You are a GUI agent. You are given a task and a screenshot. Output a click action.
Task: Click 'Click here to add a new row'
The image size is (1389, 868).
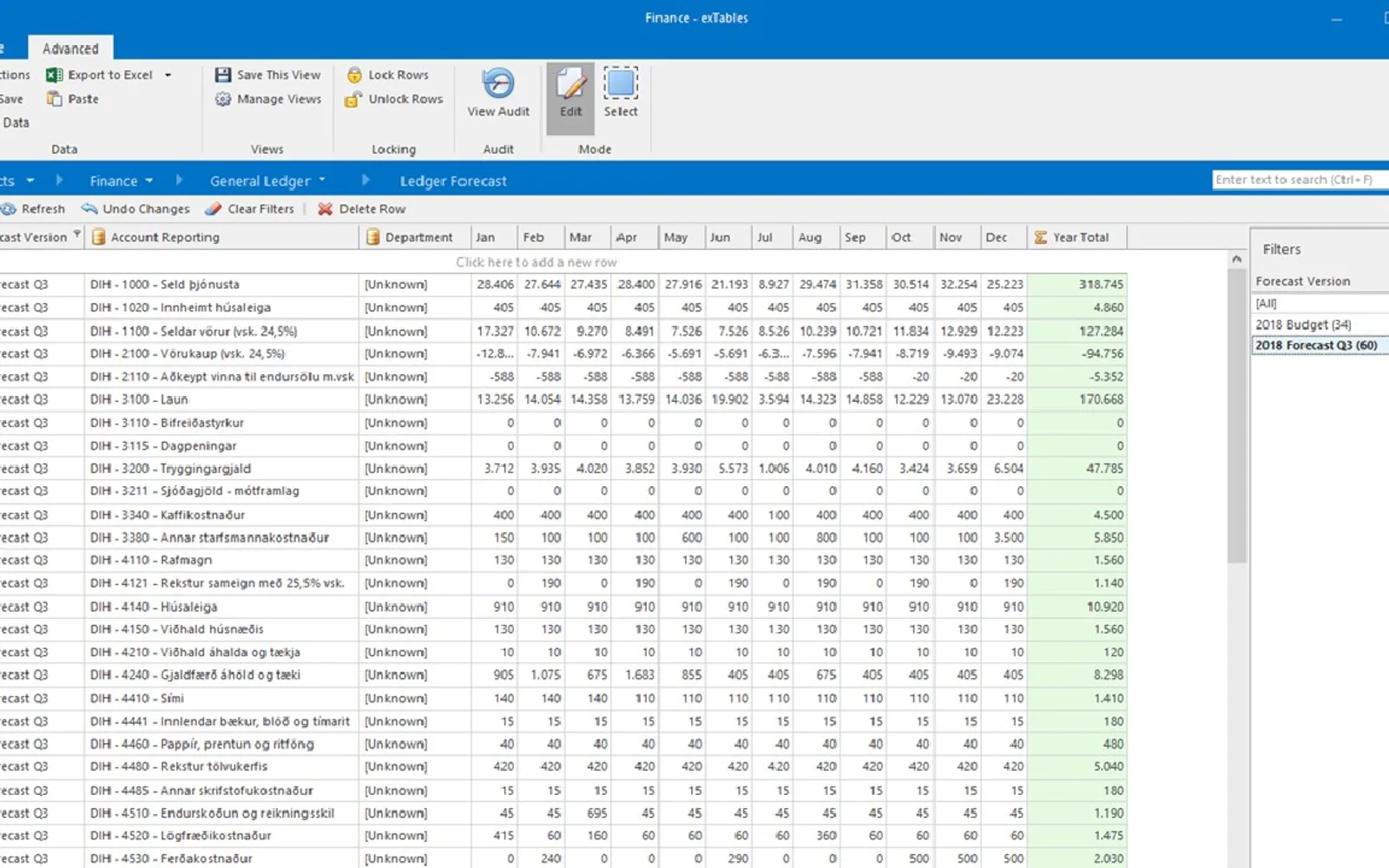click(537, 262)
